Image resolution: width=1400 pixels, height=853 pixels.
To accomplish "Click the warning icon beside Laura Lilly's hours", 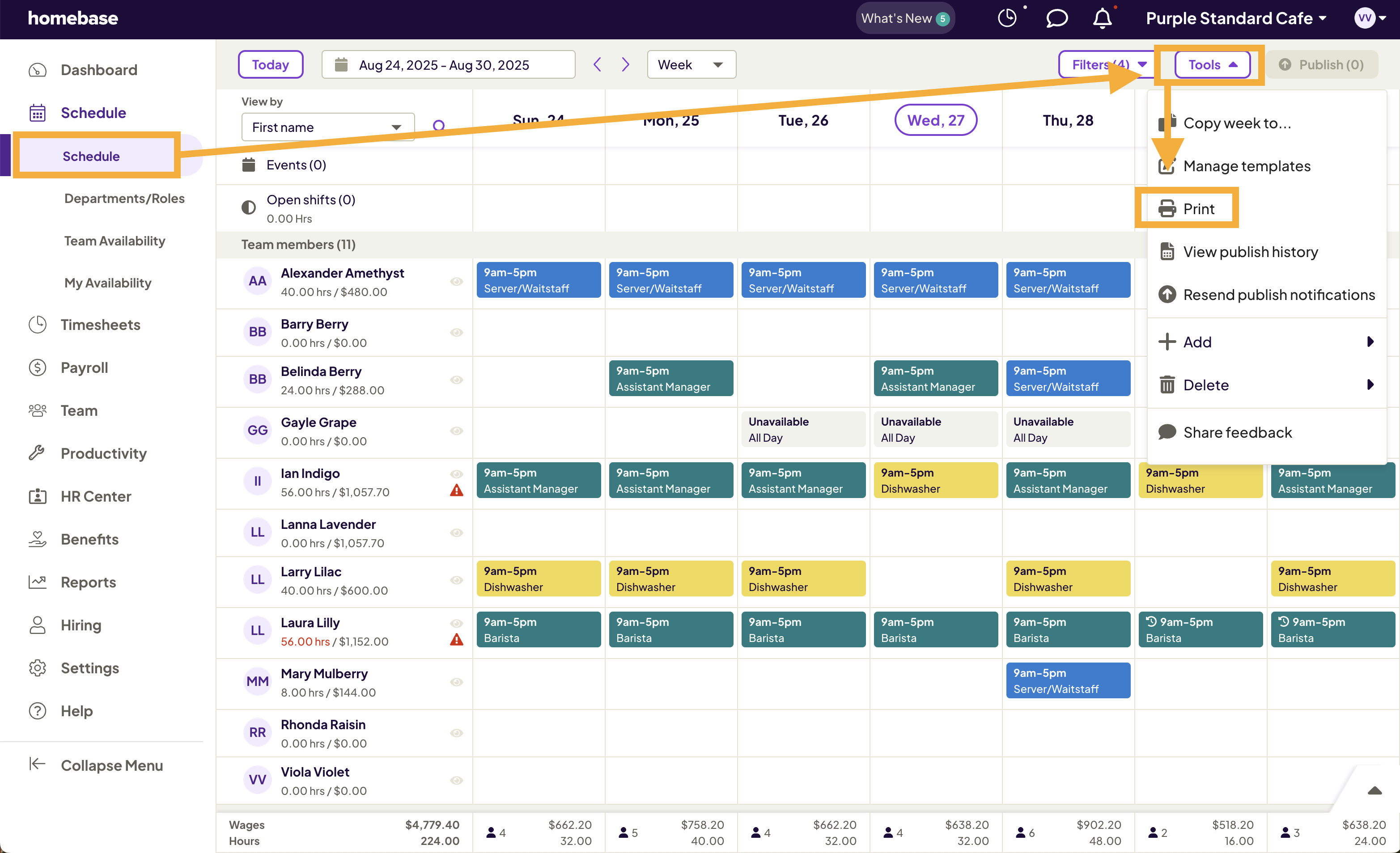I will [x=456, y=639].
